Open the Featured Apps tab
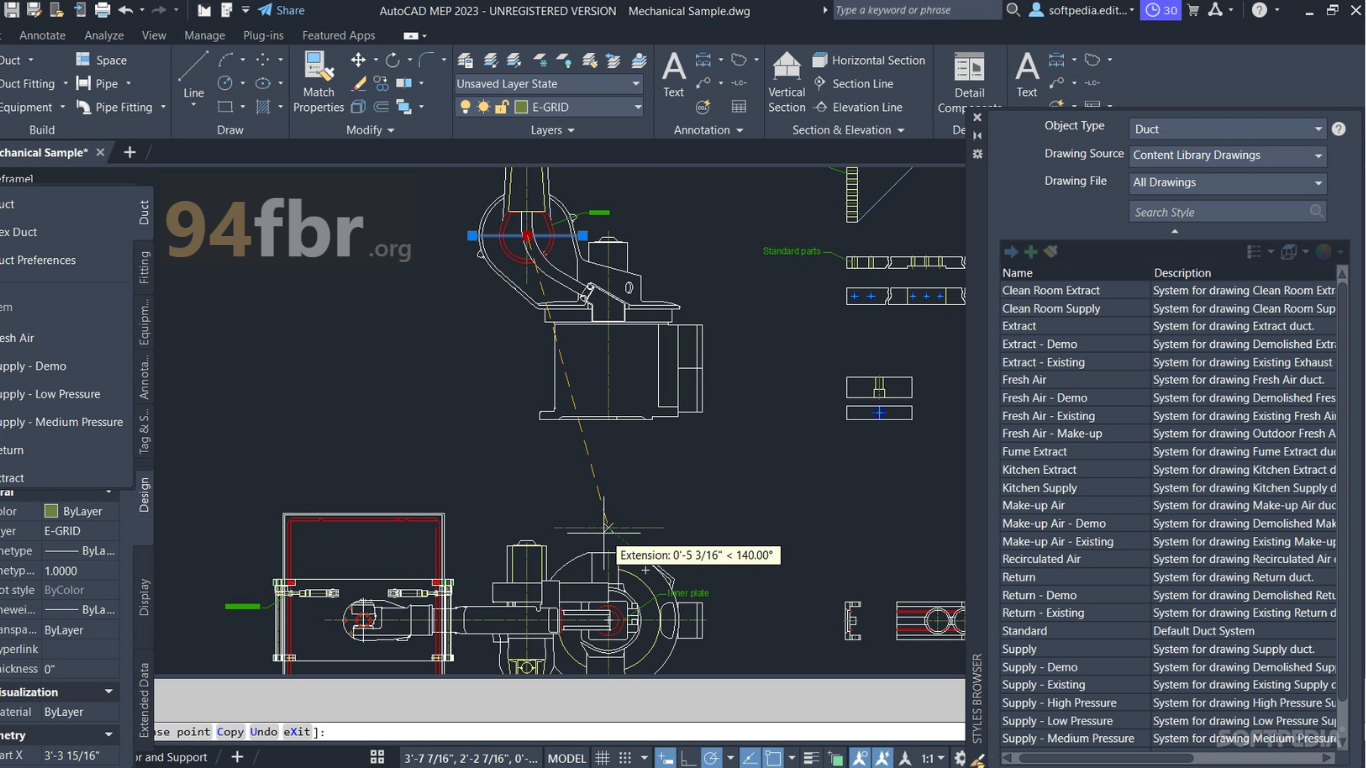This screenshot has width=1366, height=768. coord(338,35)
